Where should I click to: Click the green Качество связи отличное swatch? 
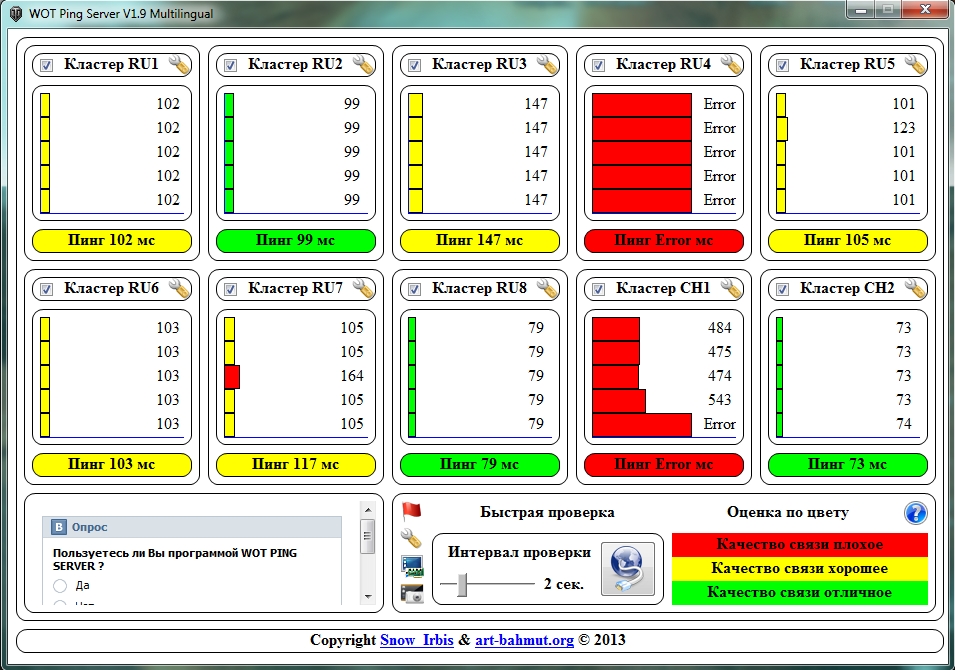pos(800,593)
